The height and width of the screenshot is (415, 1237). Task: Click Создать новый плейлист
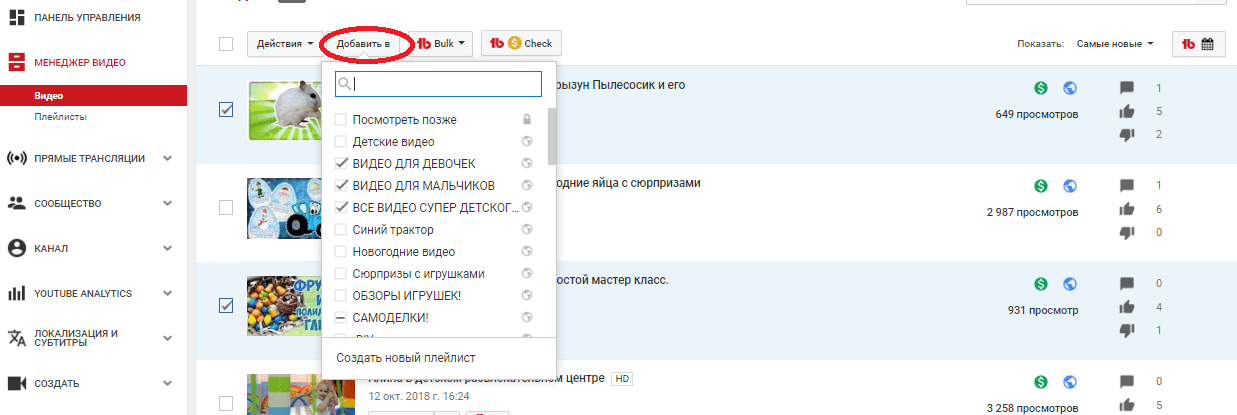tap(405, 357)
